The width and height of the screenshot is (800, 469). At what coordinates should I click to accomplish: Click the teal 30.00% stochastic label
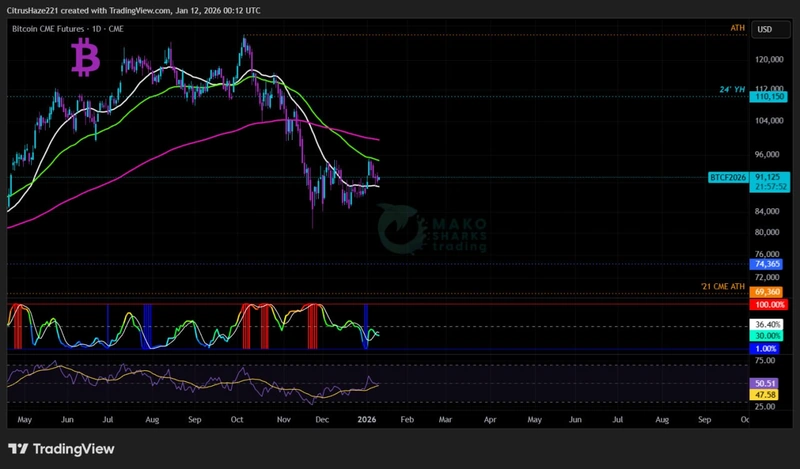point(767,336)
